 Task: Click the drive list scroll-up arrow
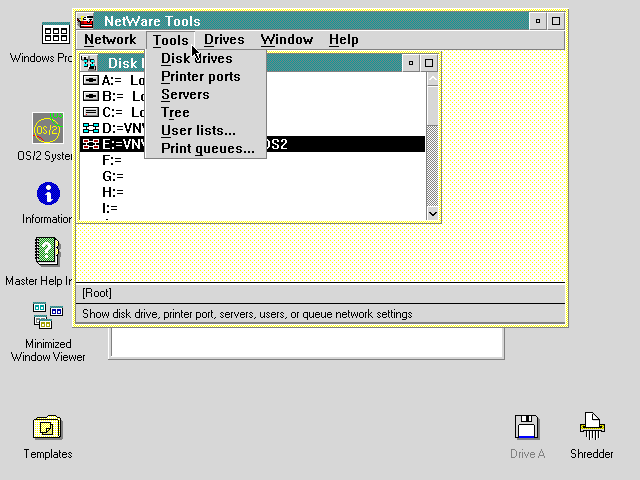tap(432, 79)
